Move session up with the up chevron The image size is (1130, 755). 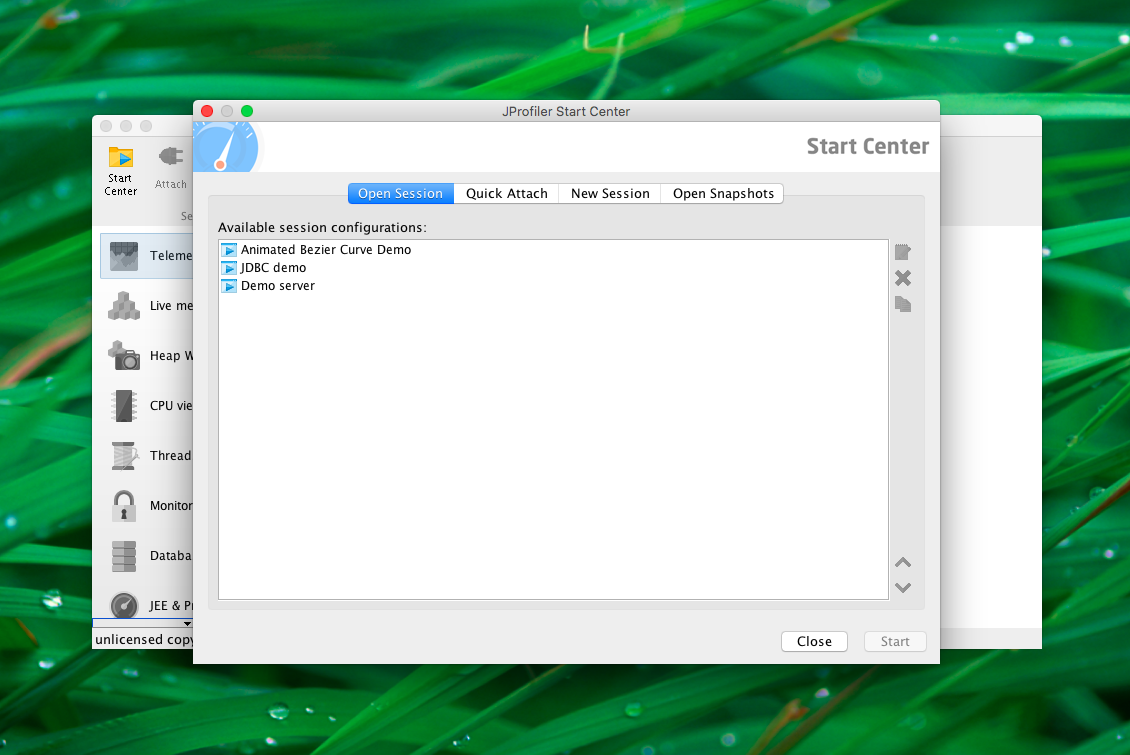[x=903, y=562]
